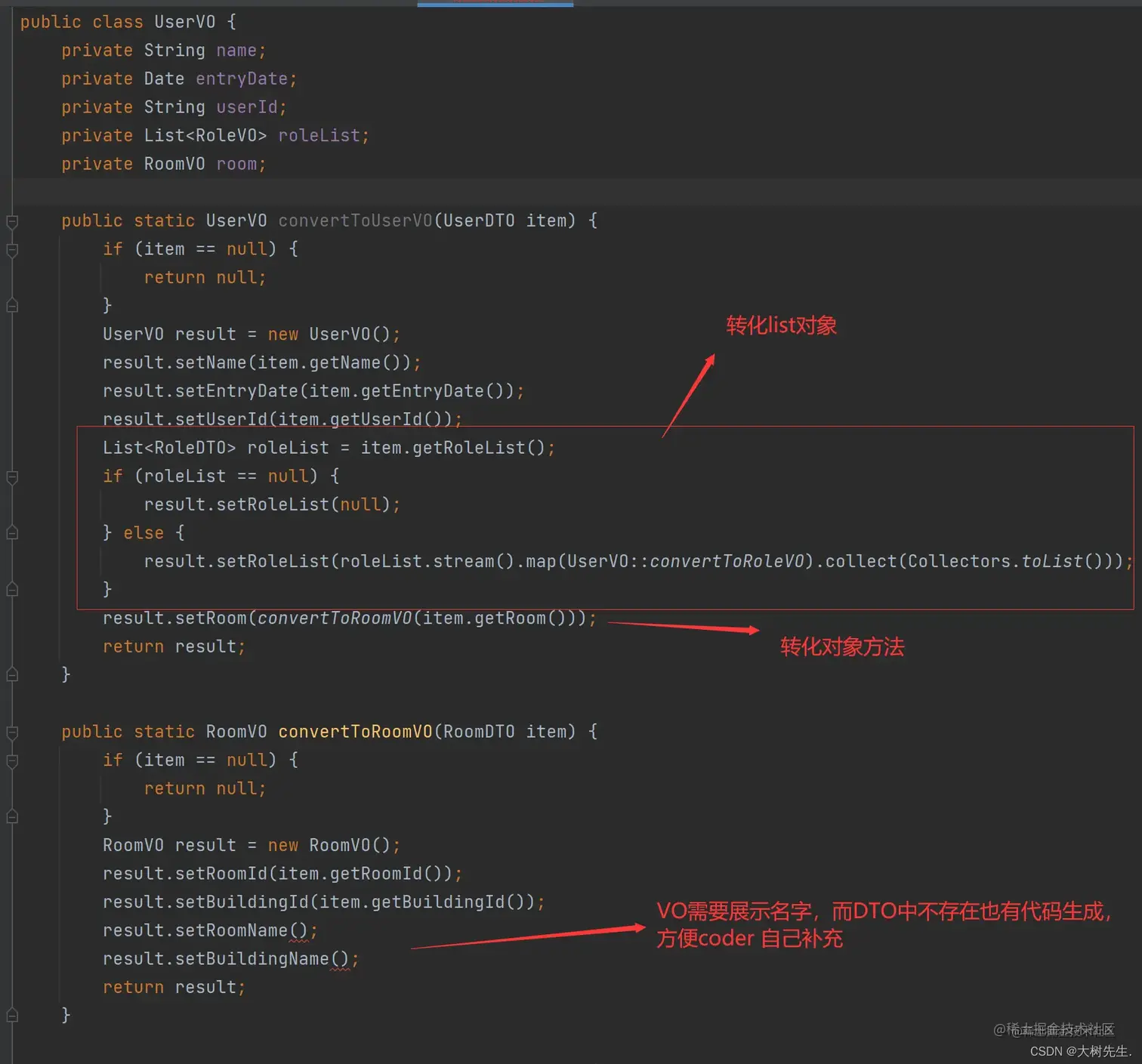Collapse the 'if (item == null)' block in convertToRoomVO
The height and width of the screenshot is (1064, 1142).
click(x=12, y=761)
